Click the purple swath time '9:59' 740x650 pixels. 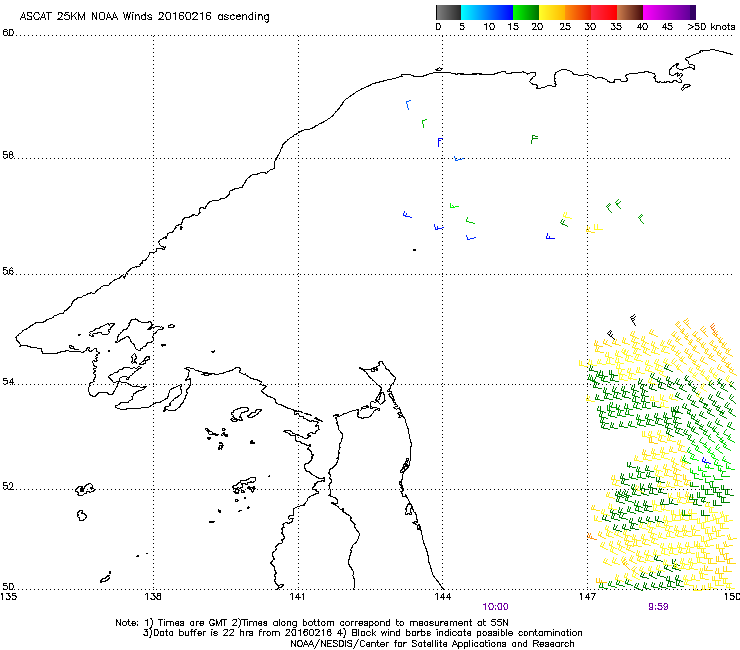coord(658,607)
